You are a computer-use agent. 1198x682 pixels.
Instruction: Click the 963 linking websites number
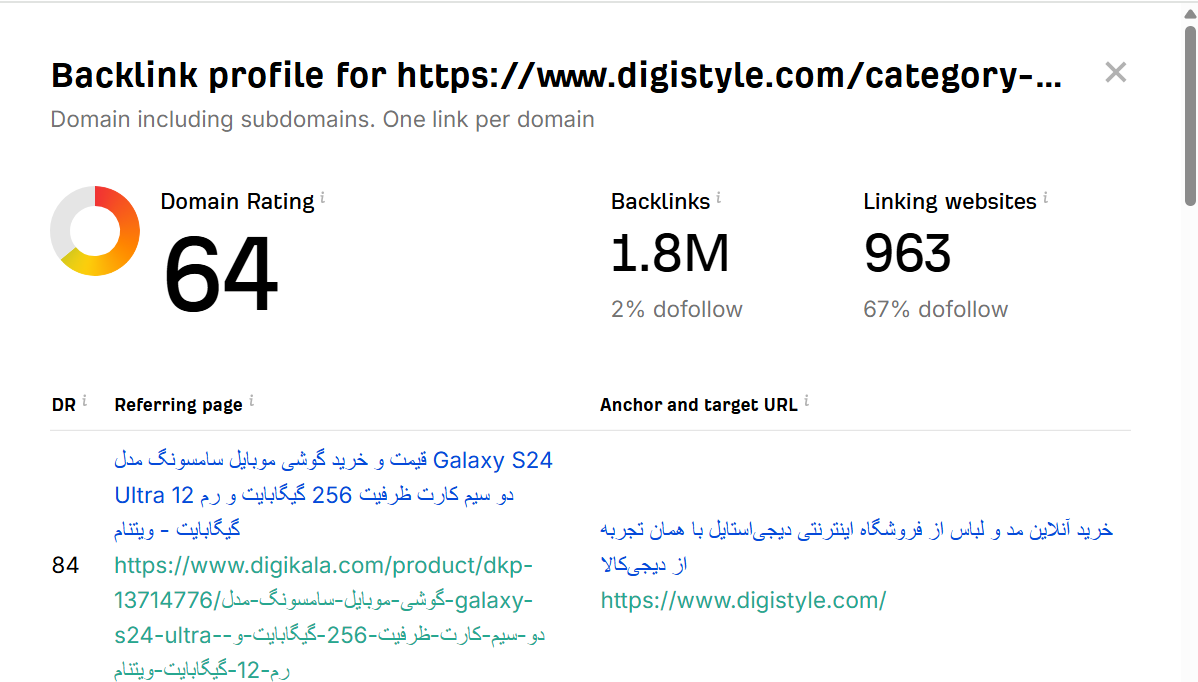tap(907, 254)
